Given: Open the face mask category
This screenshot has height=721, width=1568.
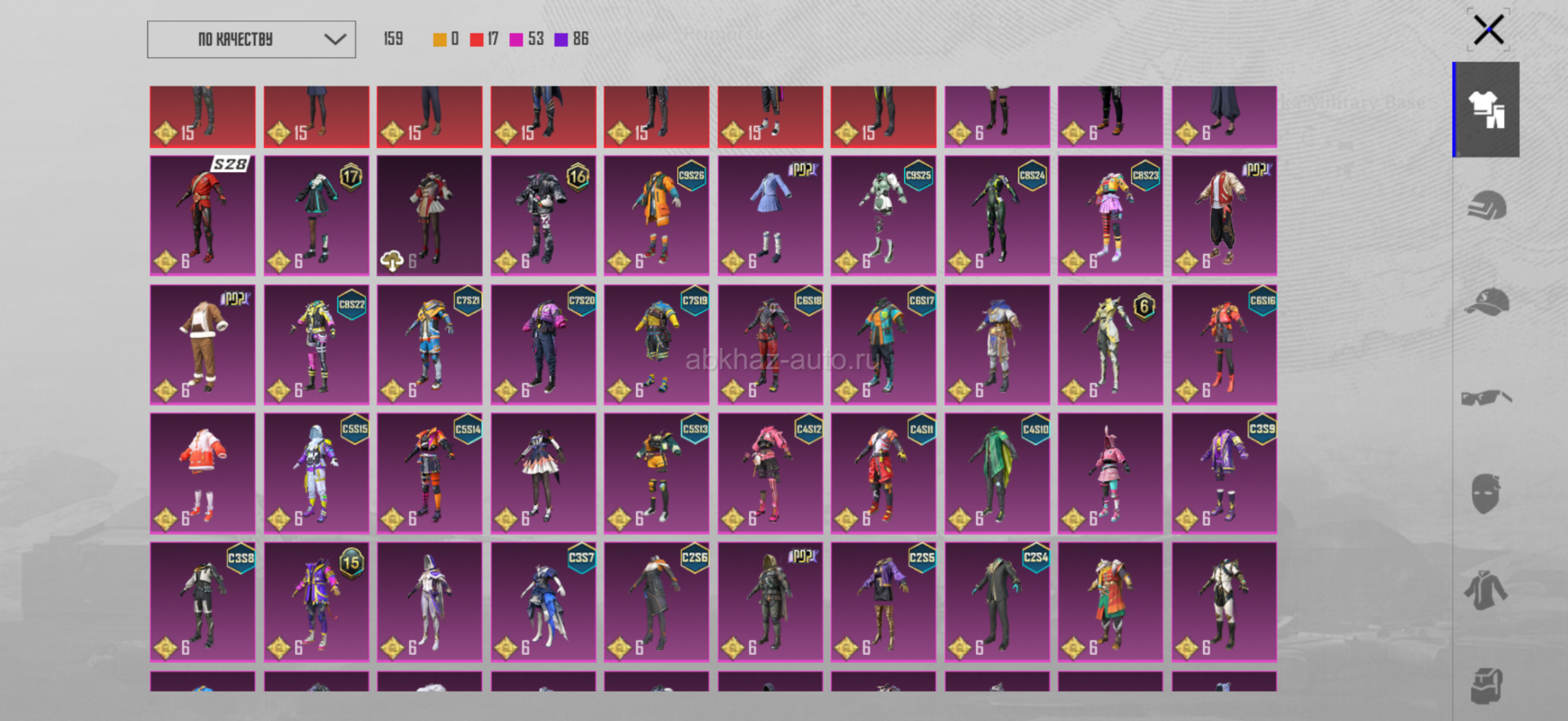Looking at the screenshot, I should (1486, 493).
